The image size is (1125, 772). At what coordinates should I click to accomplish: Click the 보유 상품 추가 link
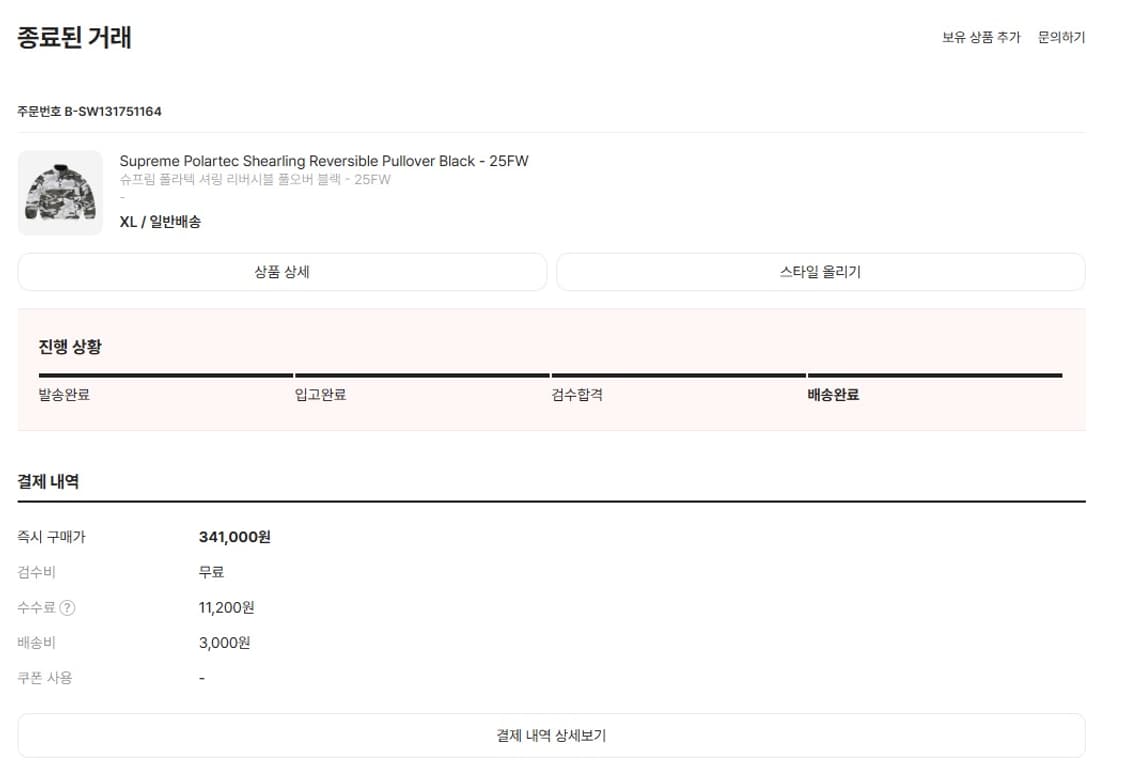[x=981, y=38]
